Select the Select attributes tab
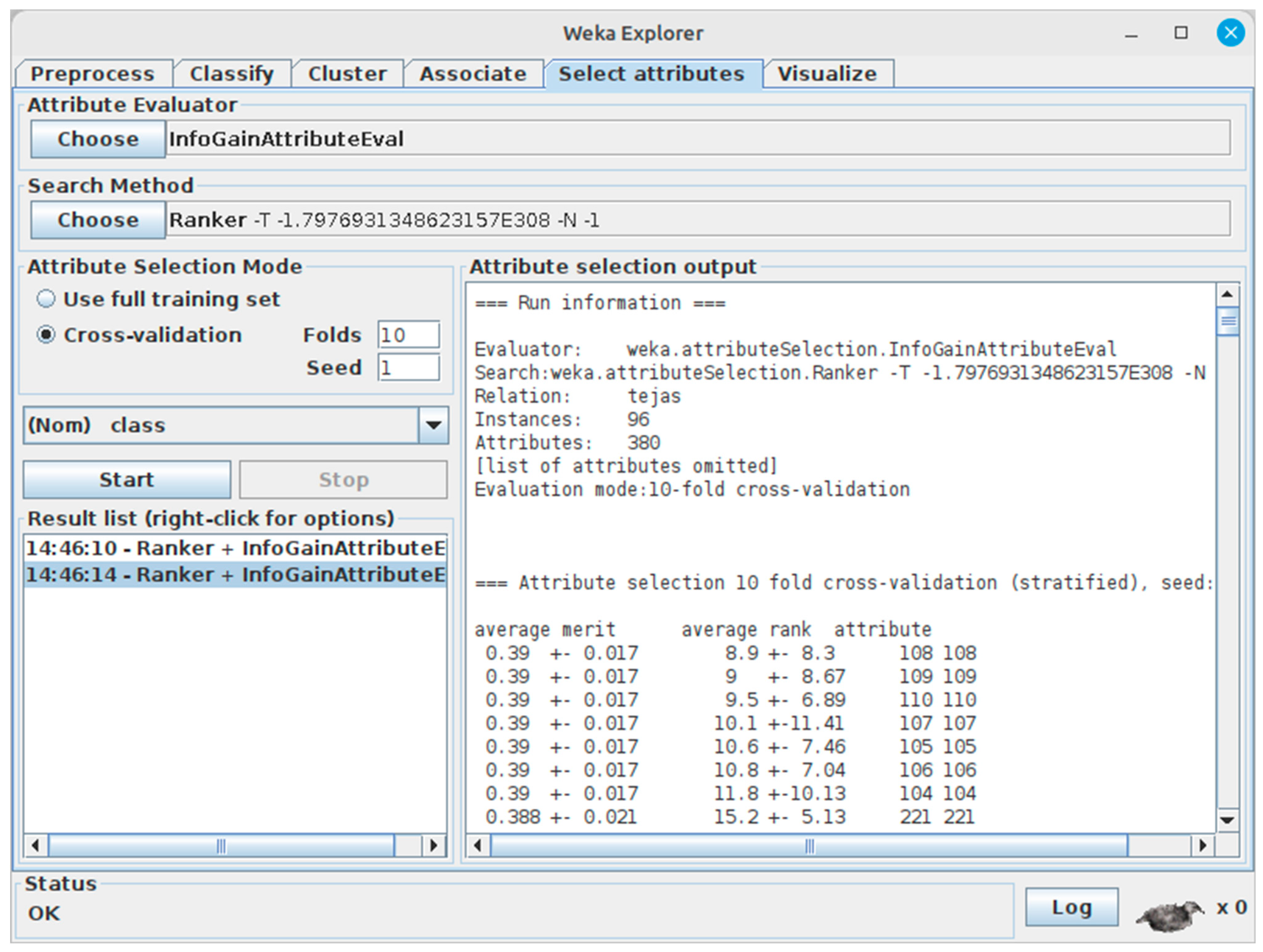This screenshot has width=1263, height=952. [x=652, y=74]
